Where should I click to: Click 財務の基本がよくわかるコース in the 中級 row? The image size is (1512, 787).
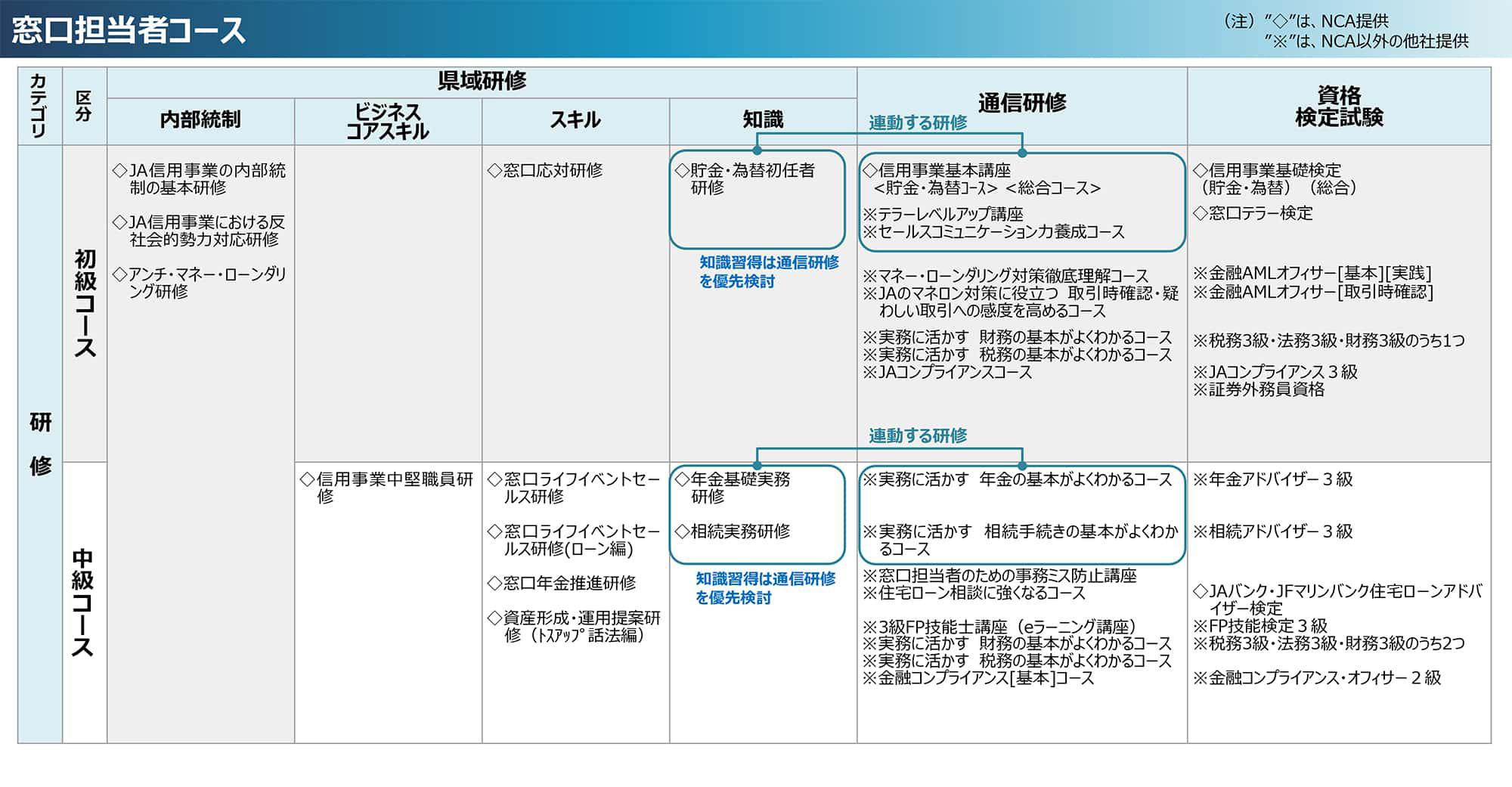click(1017, 643)
